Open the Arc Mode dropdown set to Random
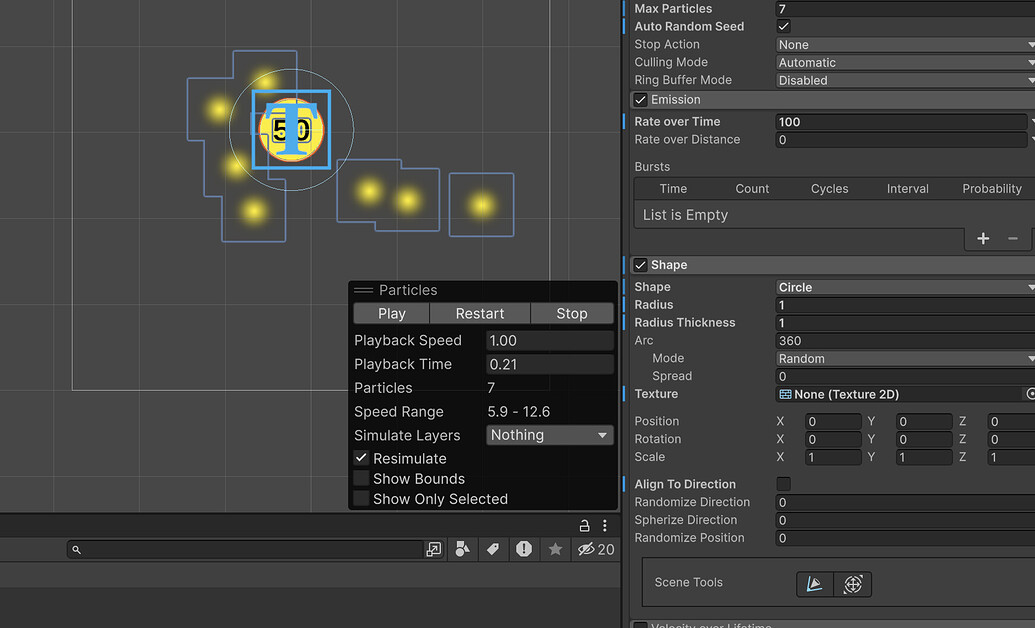Screen dimensions: 1035x628 pyautogui.click(x=900, y=358)
